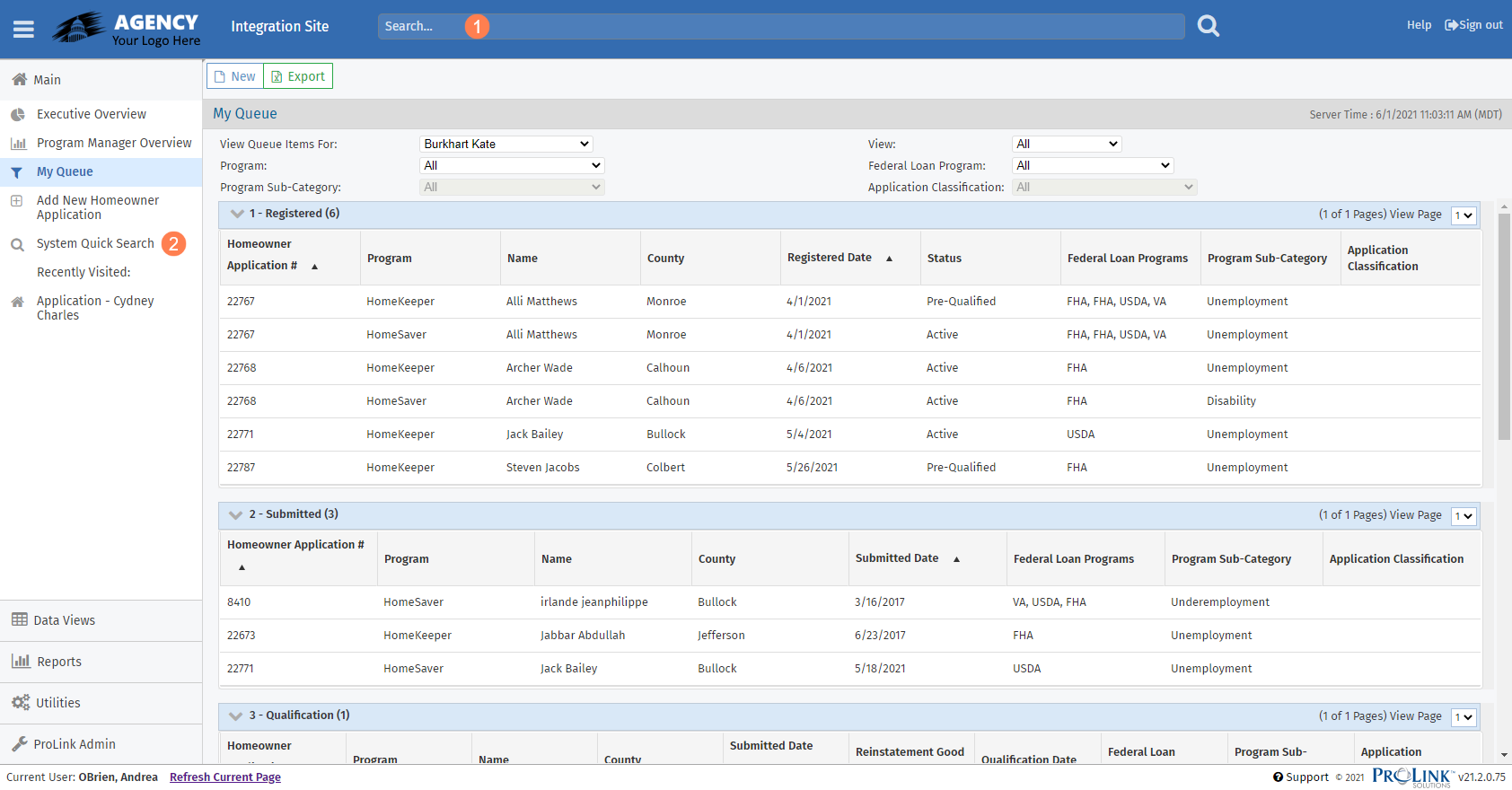The image size is (1512, 790).
Task: Open the View Queue Items For dropdown
Action: (x=506, y=144)
